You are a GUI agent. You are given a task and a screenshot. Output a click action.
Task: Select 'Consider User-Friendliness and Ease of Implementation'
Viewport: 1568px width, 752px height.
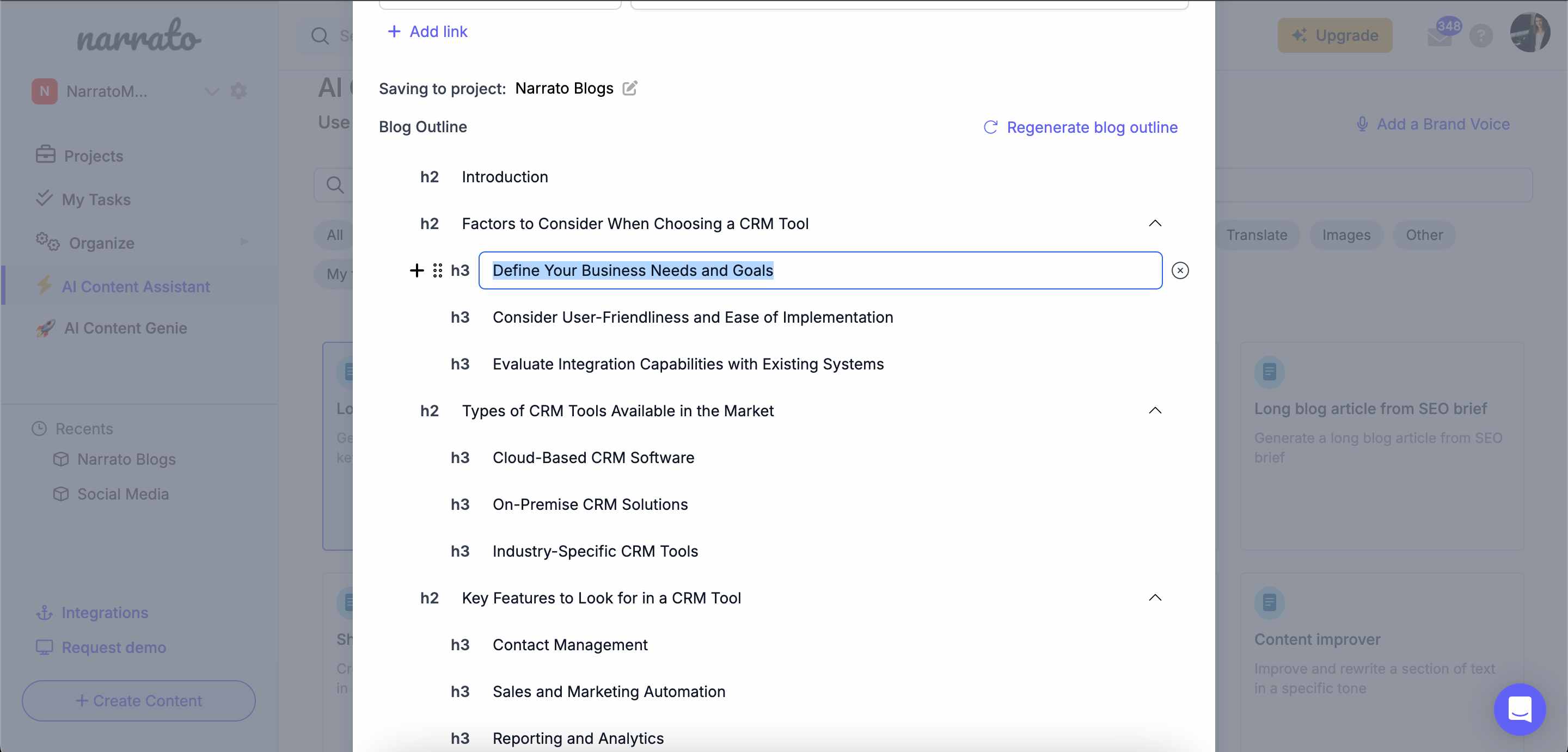click(x=693, y=318)
